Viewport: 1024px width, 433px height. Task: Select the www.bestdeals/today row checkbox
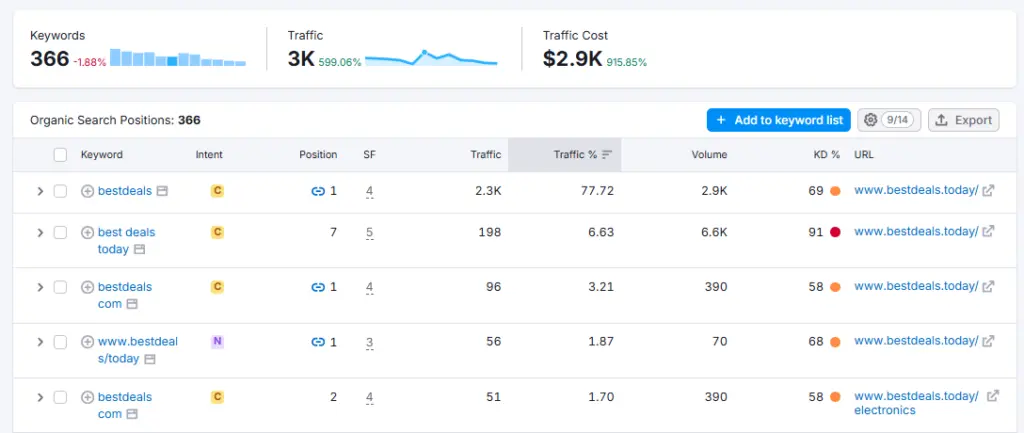click(60, 342)
